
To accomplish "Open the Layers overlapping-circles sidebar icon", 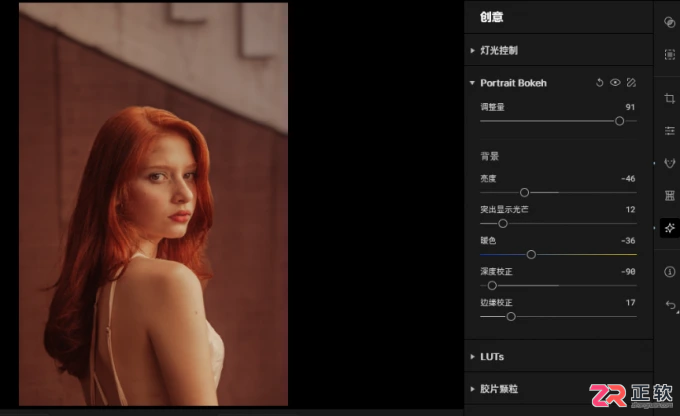I will pos(669,22).
